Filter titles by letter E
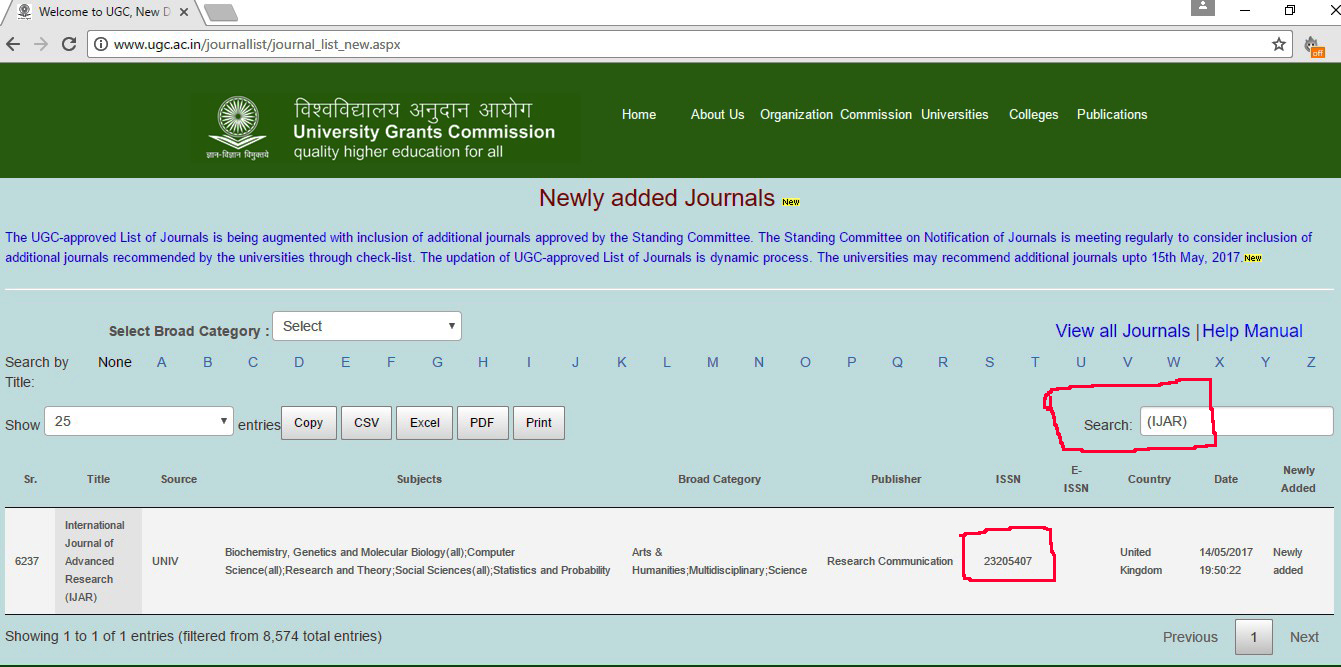 [x=346, y=362]
